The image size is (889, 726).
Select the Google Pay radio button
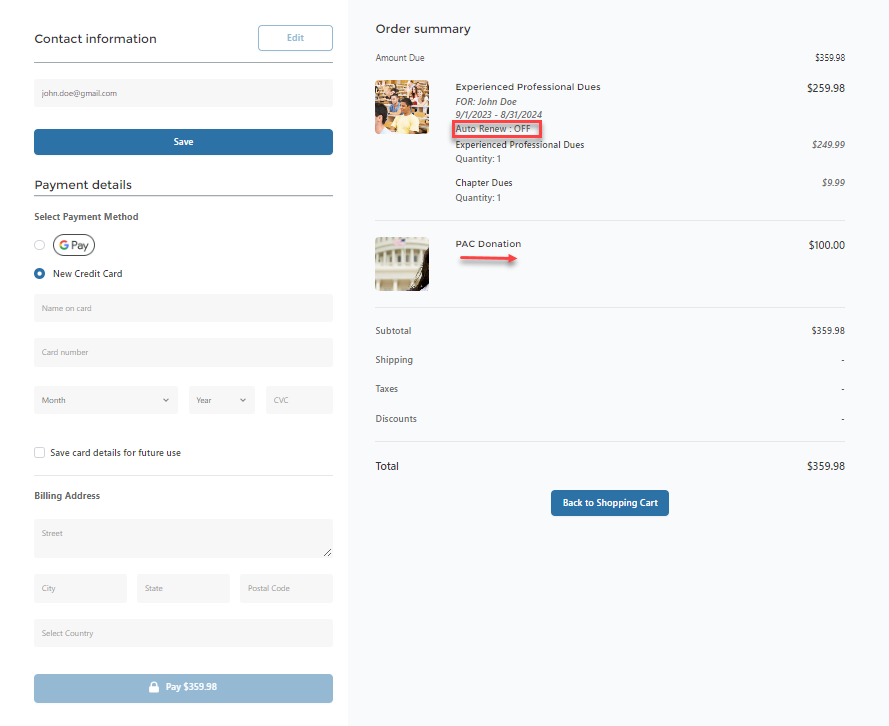pyautogui.click(x=40, y=245)
